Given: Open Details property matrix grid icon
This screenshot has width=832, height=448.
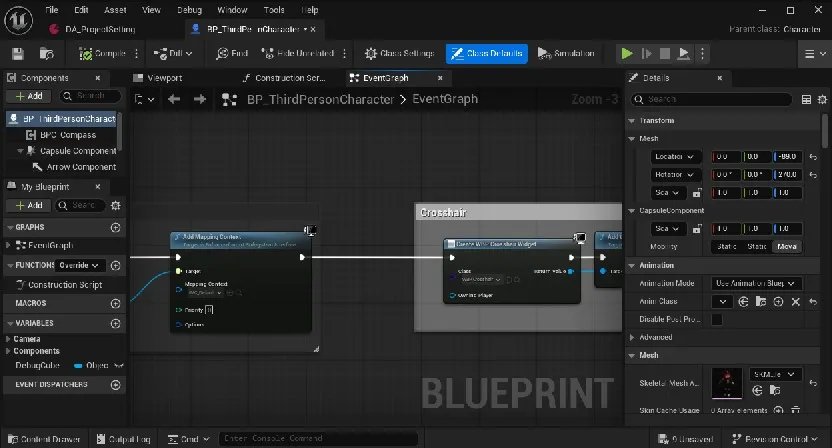Looking at the screenshot, I should 806,99.
